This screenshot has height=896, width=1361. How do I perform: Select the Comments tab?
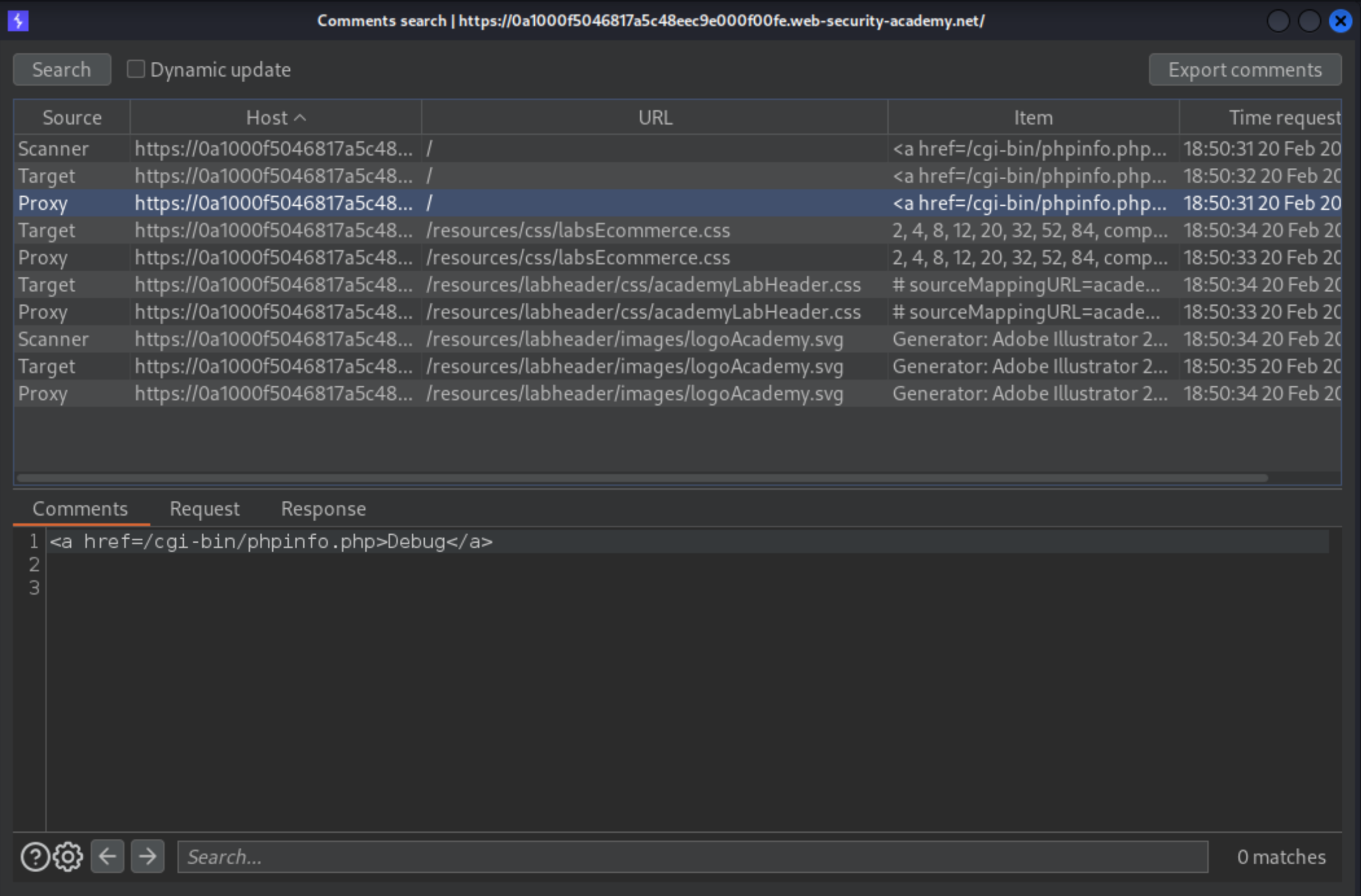(80, 509)
